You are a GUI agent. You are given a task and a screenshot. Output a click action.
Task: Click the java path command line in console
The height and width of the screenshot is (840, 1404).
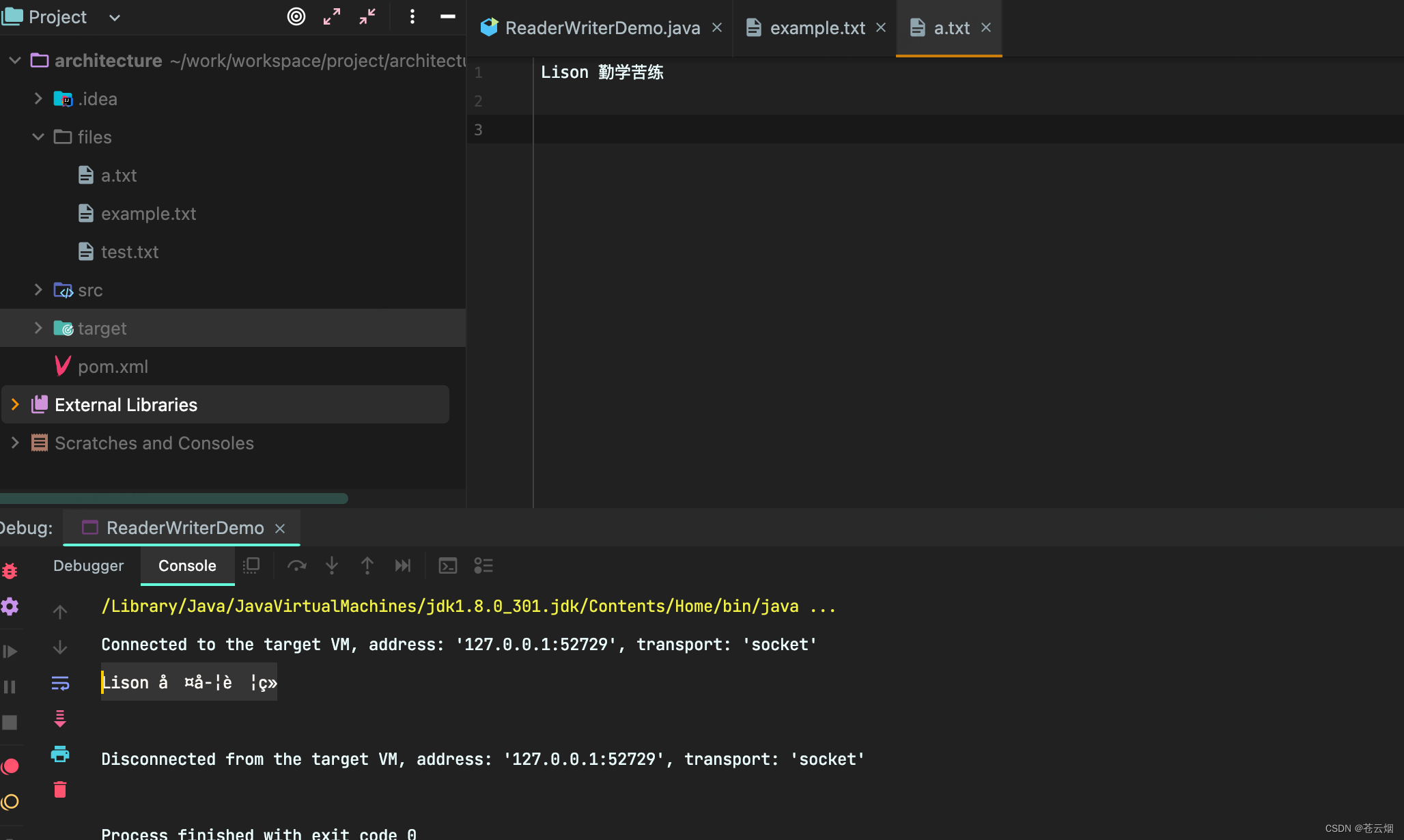point(468,606)
